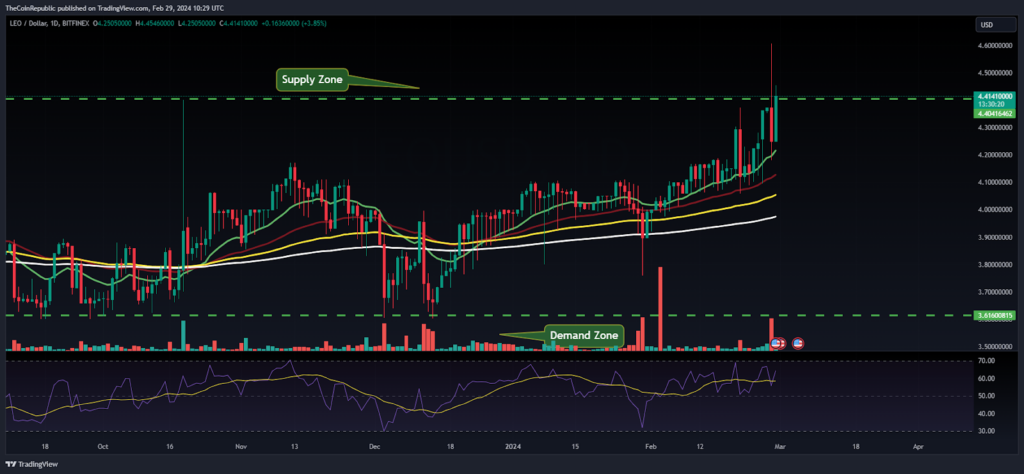Click the Nov label on the time axis
This screenshot has width=1024, height=474.
point(241,448)
